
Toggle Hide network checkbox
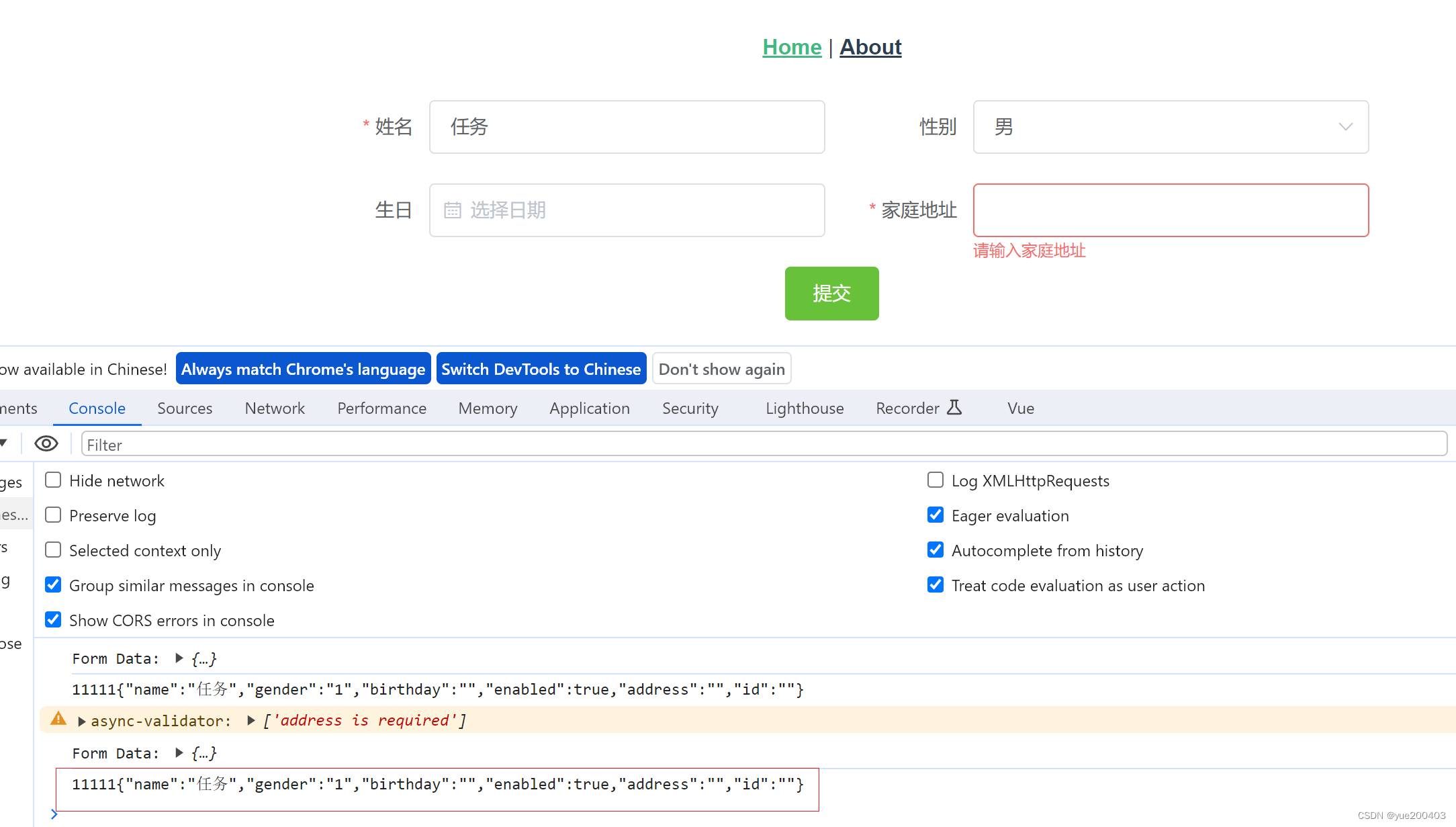[x=54, y=480]
